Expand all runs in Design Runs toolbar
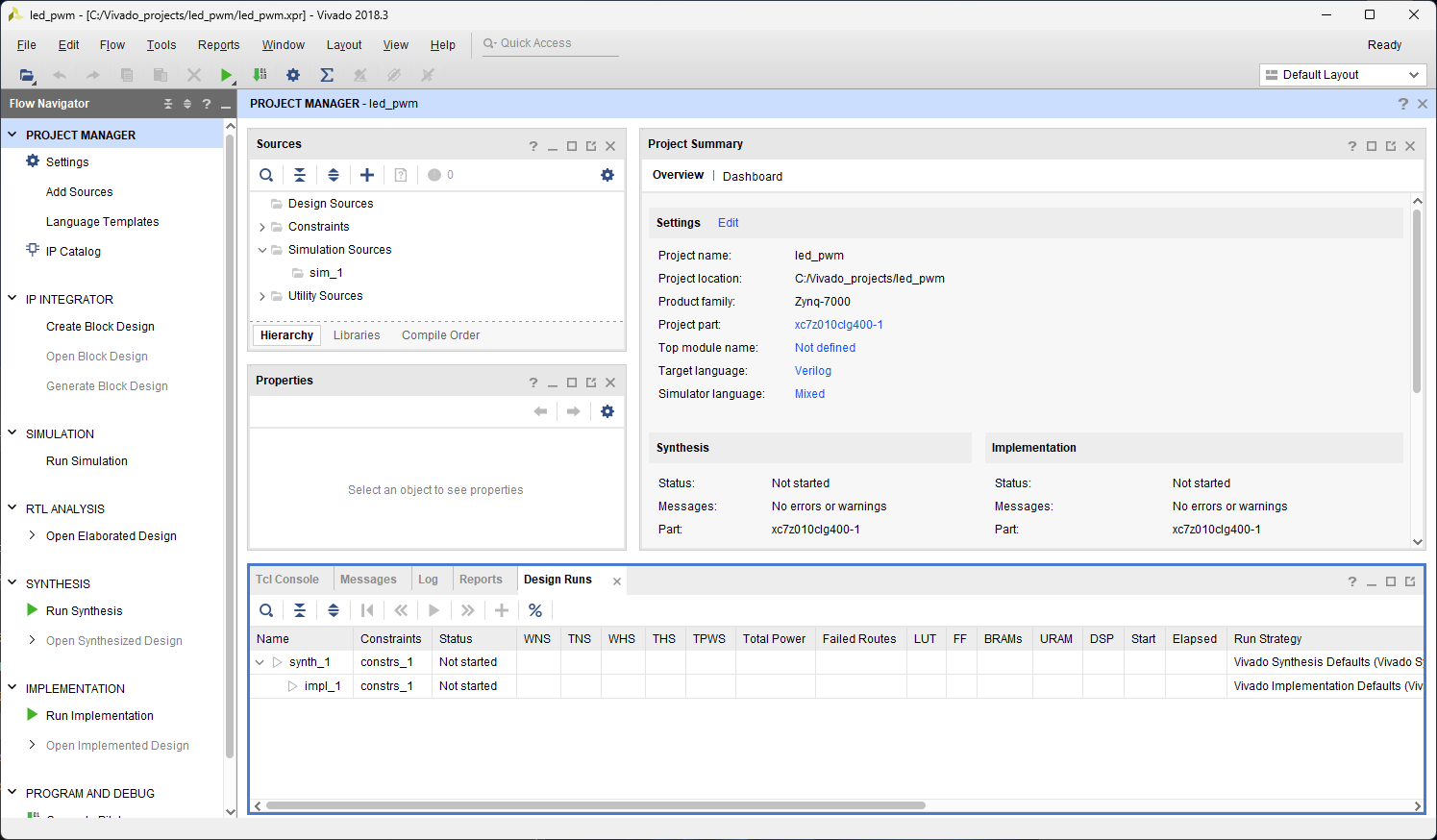The height and width of the screenshot is (840, 1437). click(x=334, y=610)
